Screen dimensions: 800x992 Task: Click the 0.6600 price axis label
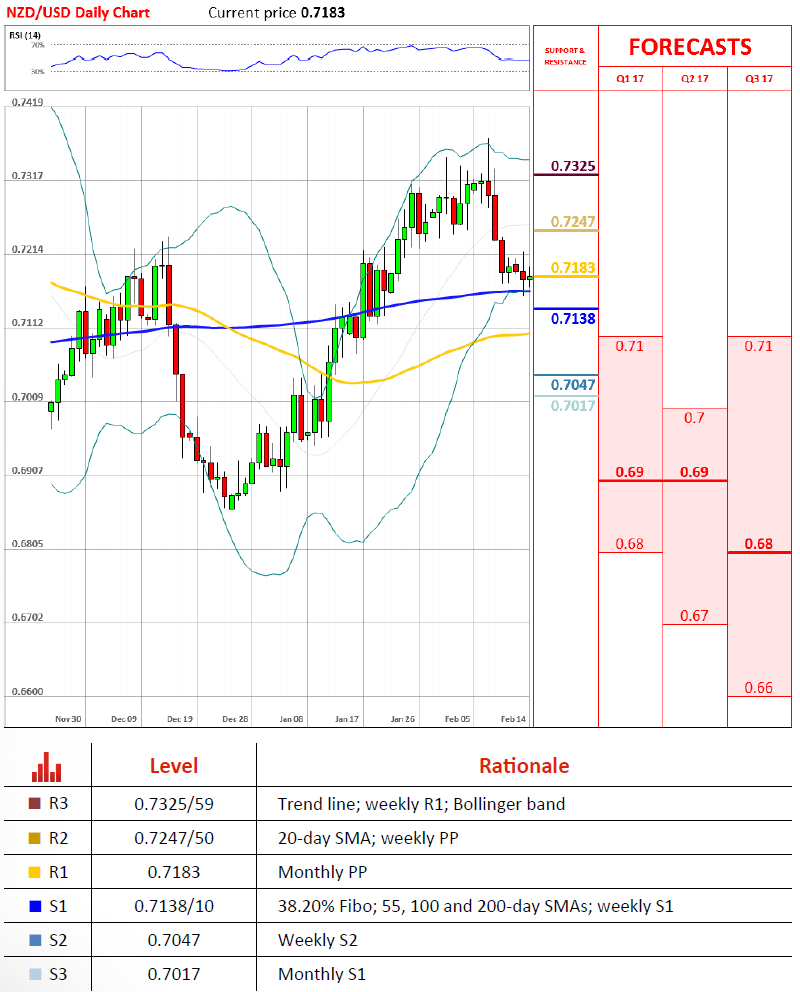(x=28, y=691)
